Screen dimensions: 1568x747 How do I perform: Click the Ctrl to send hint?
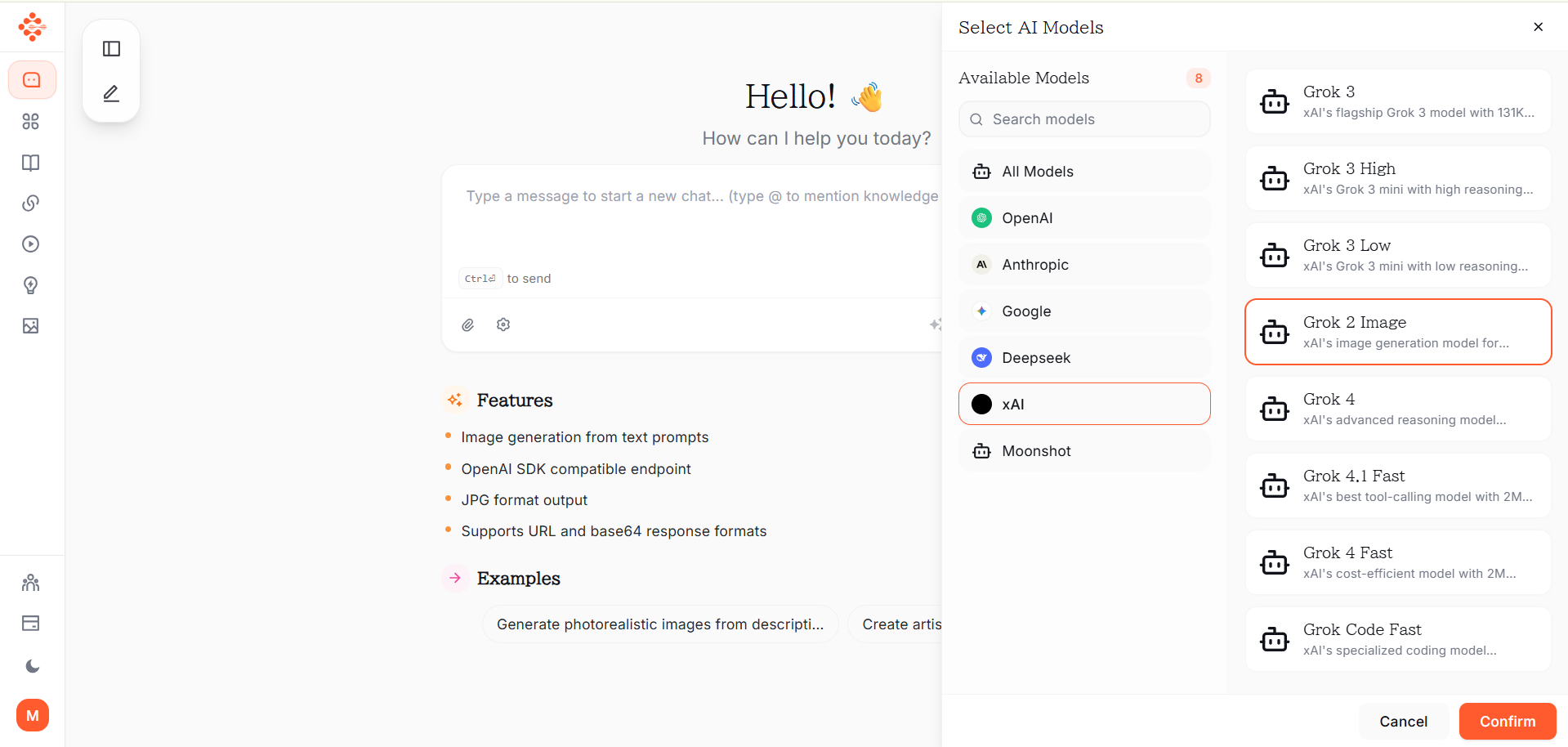point(505,279)
